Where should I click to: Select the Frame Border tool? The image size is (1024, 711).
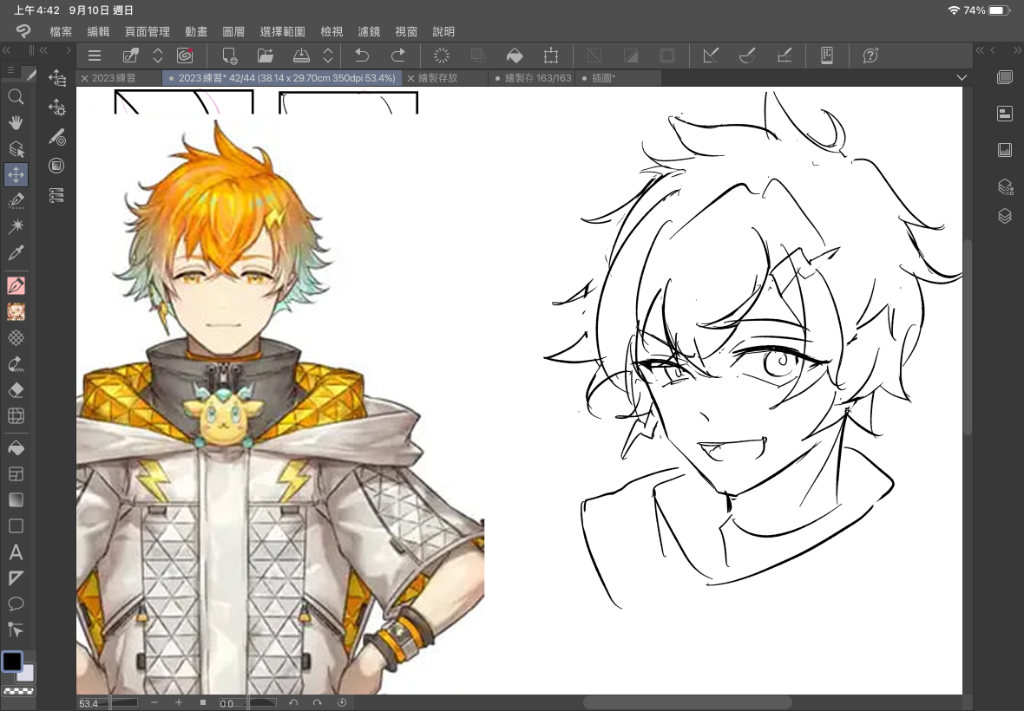pos(16,474)
